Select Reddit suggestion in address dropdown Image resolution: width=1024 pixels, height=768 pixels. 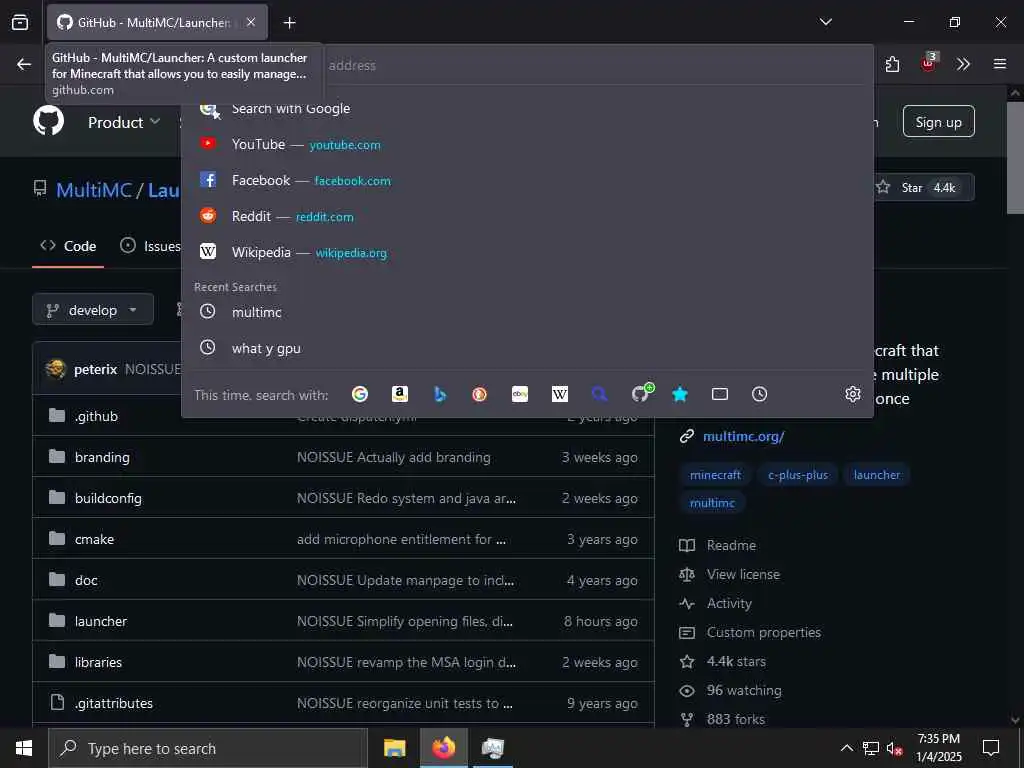tap(528, 216)
